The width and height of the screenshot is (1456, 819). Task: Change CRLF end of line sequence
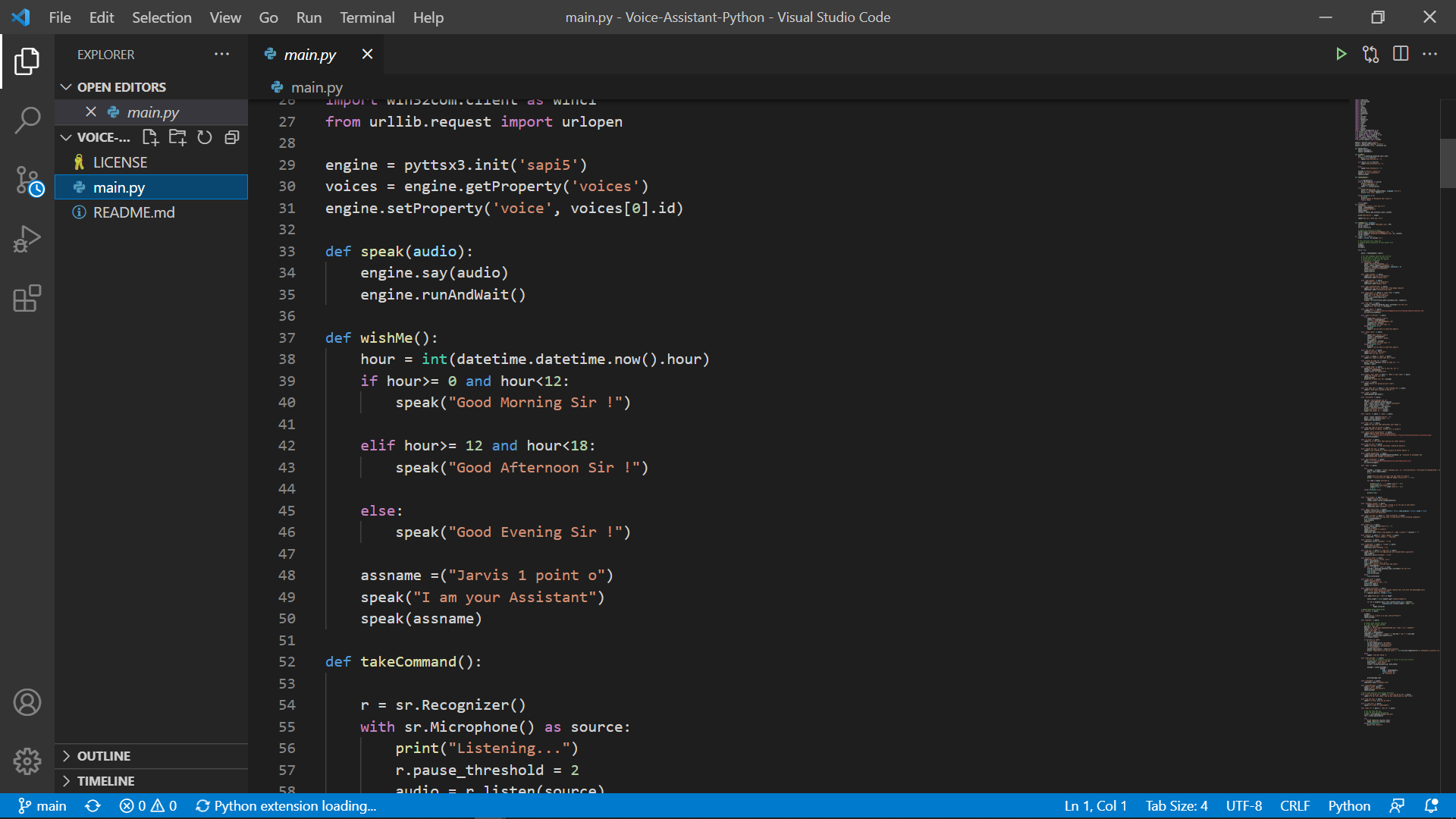click(x=1295, y=805)
